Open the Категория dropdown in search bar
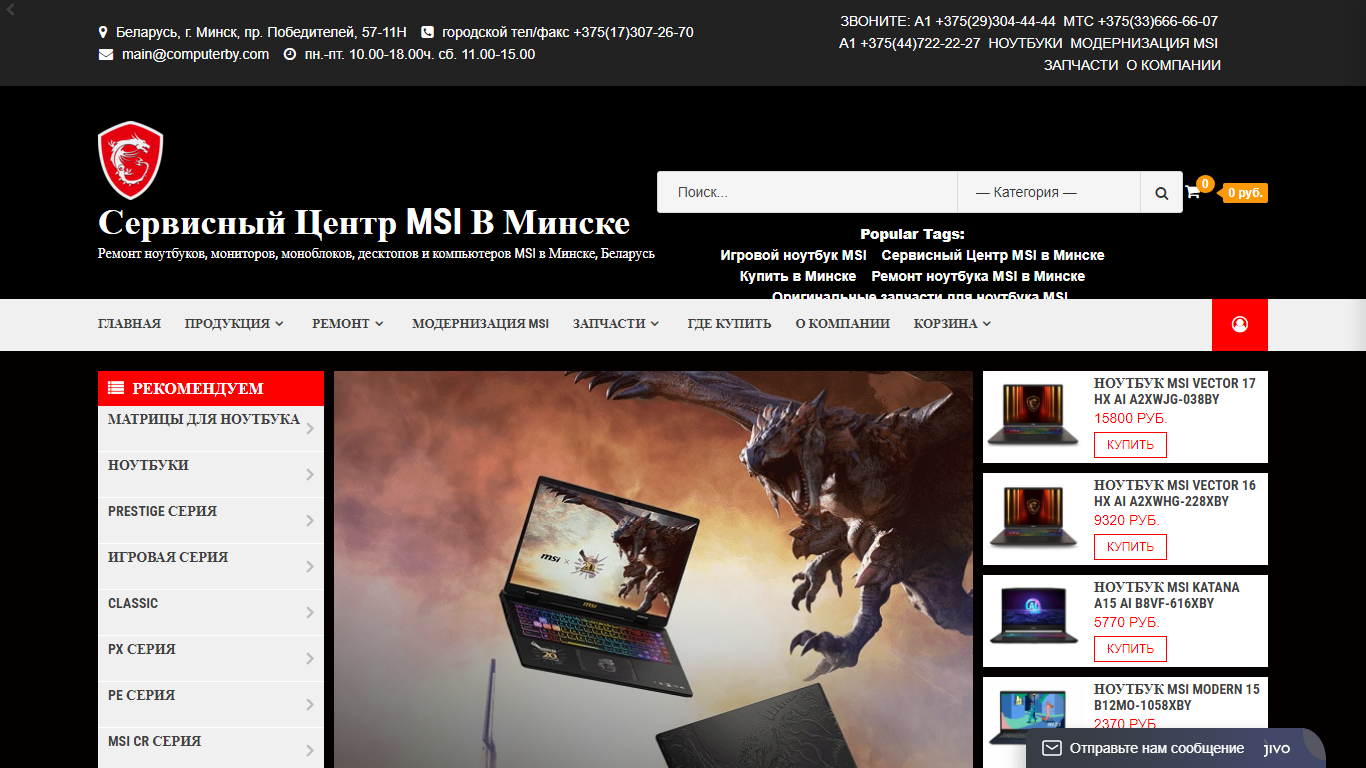Viewport: 1366px width, 768px height. pos(1049,193)
